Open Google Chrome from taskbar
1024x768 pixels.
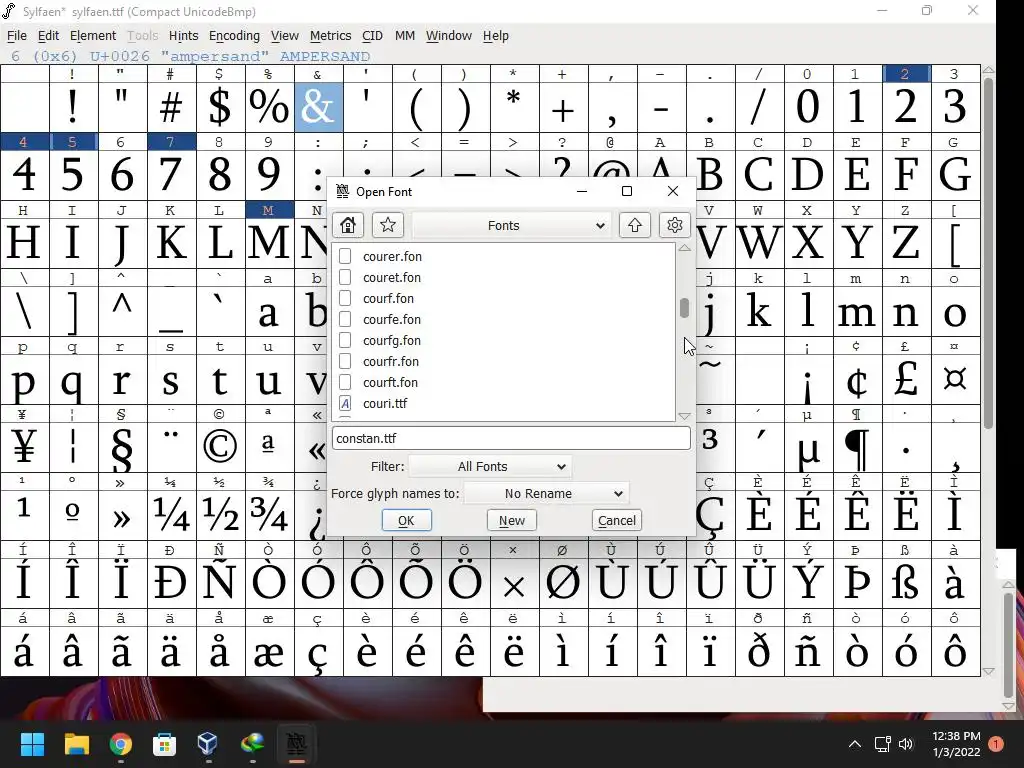(x=120, y=744)
